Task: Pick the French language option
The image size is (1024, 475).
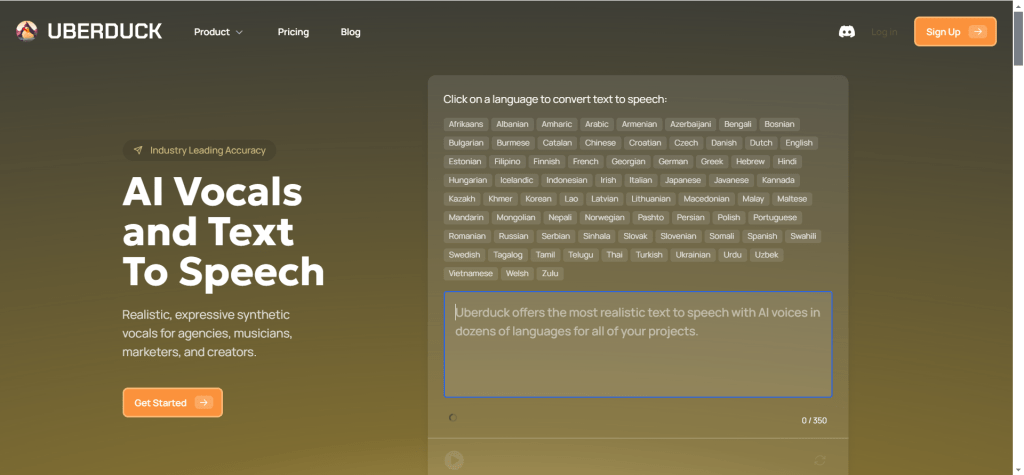Action: click(585, 161)
